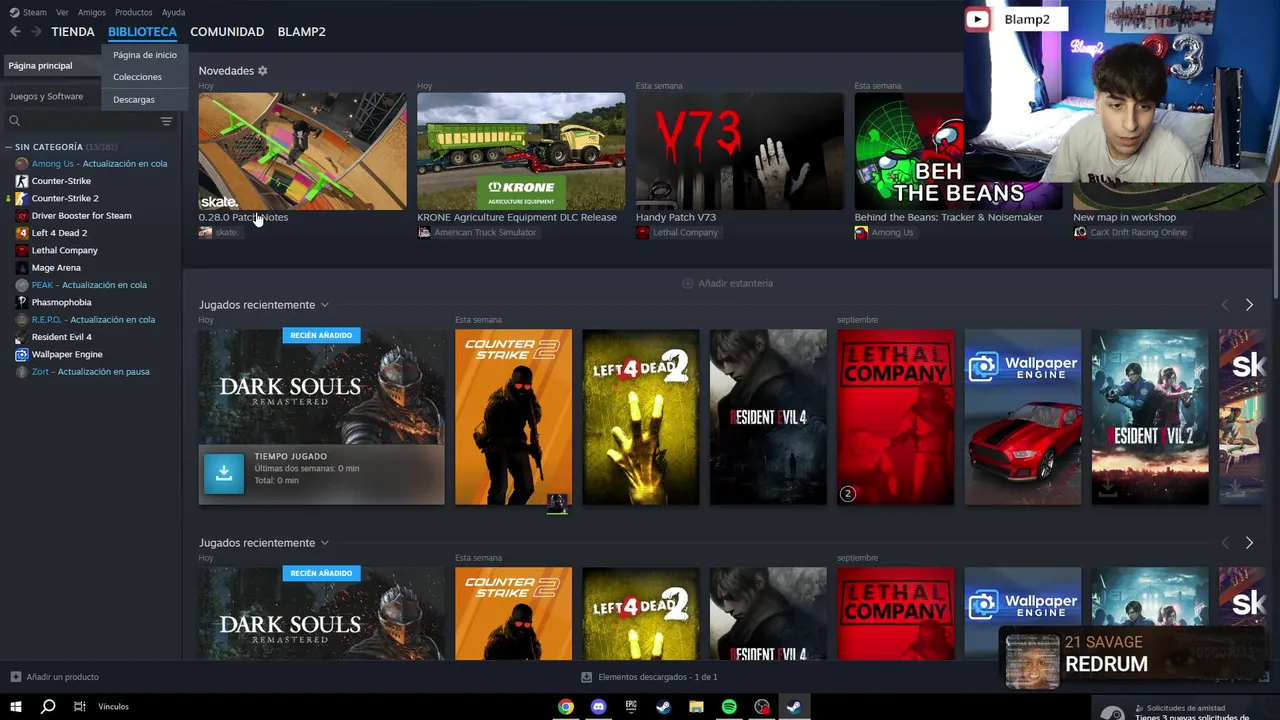1280x720 pixels.
Task: Click the Dark Souls download icon
Action: click(x=224, y=473)
